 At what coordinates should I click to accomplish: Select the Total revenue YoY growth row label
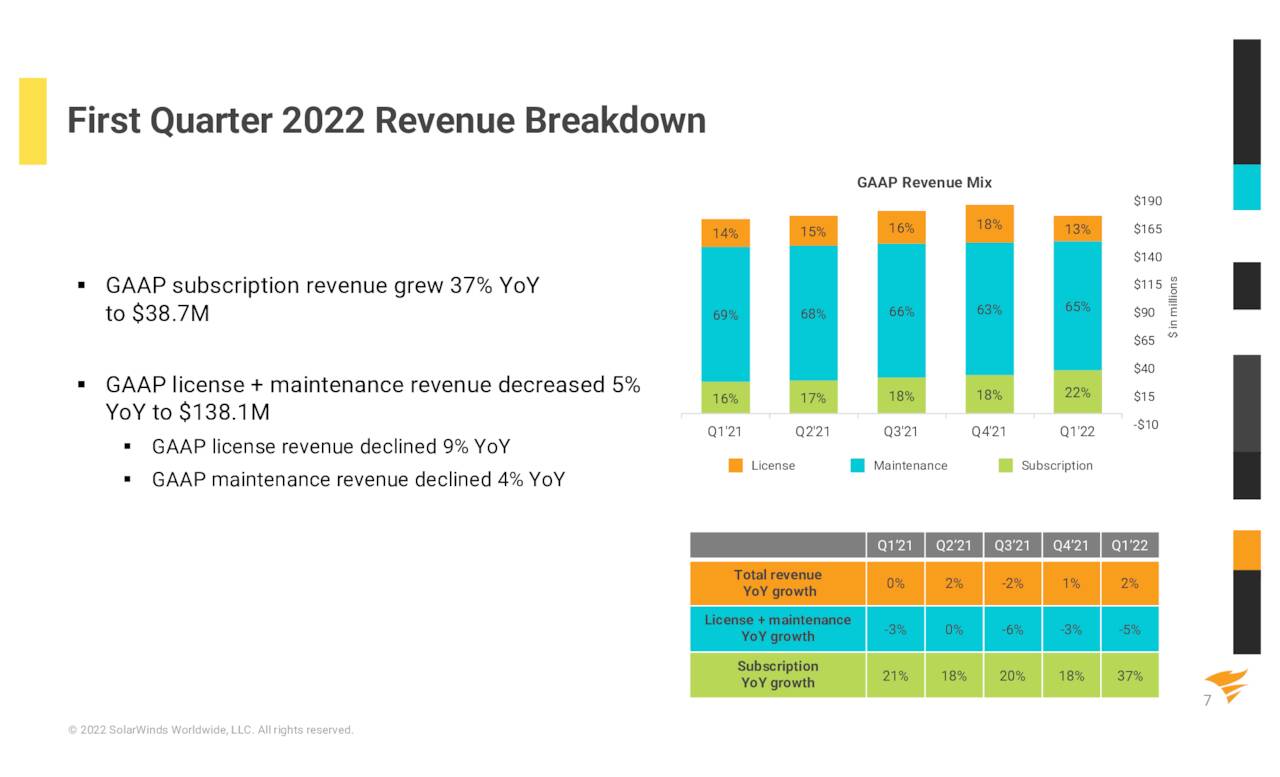click(x=777, y=583)
